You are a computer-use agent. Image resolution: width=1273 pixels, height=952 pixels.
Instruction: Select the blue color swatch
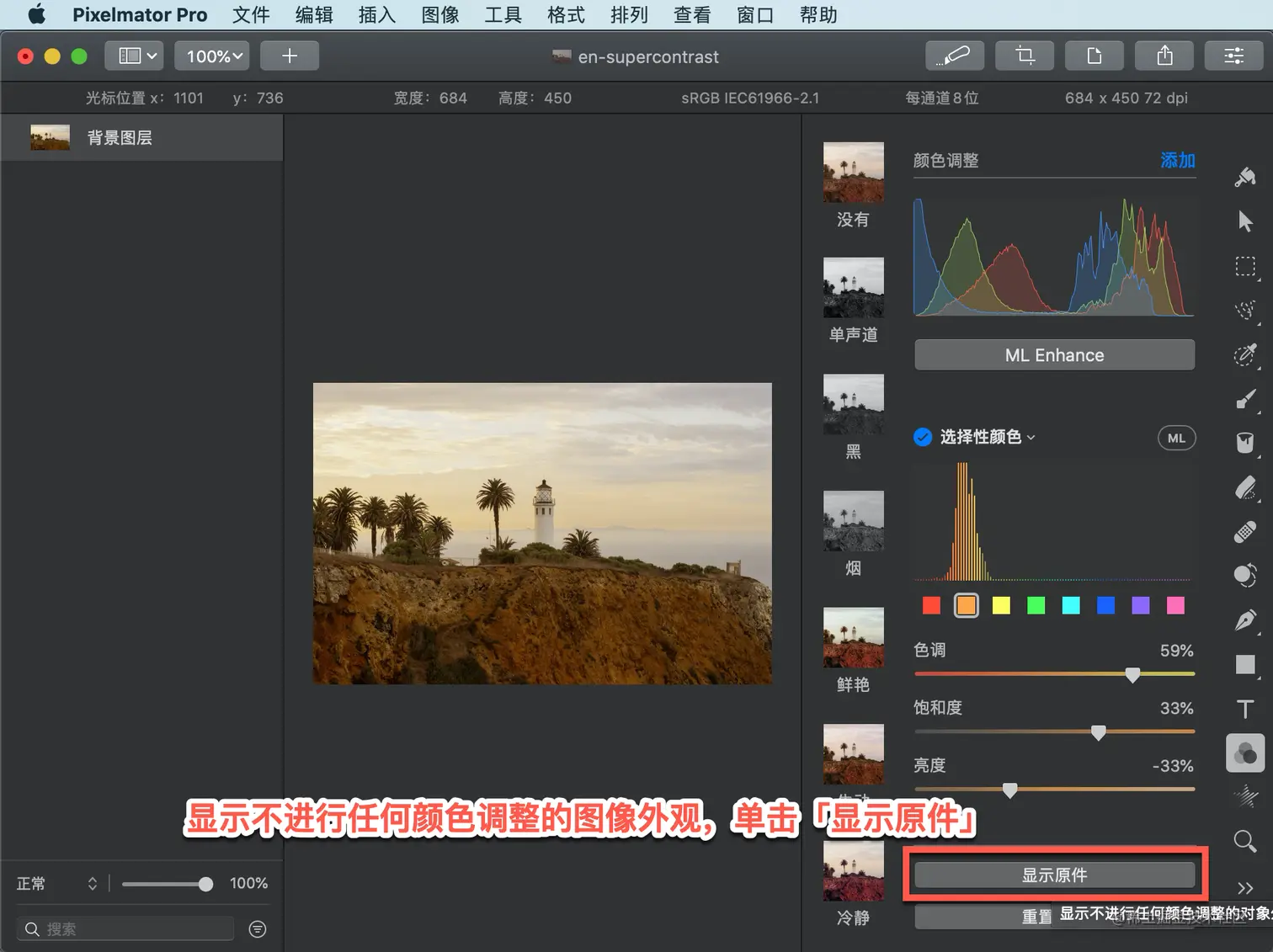point(1106,605)
